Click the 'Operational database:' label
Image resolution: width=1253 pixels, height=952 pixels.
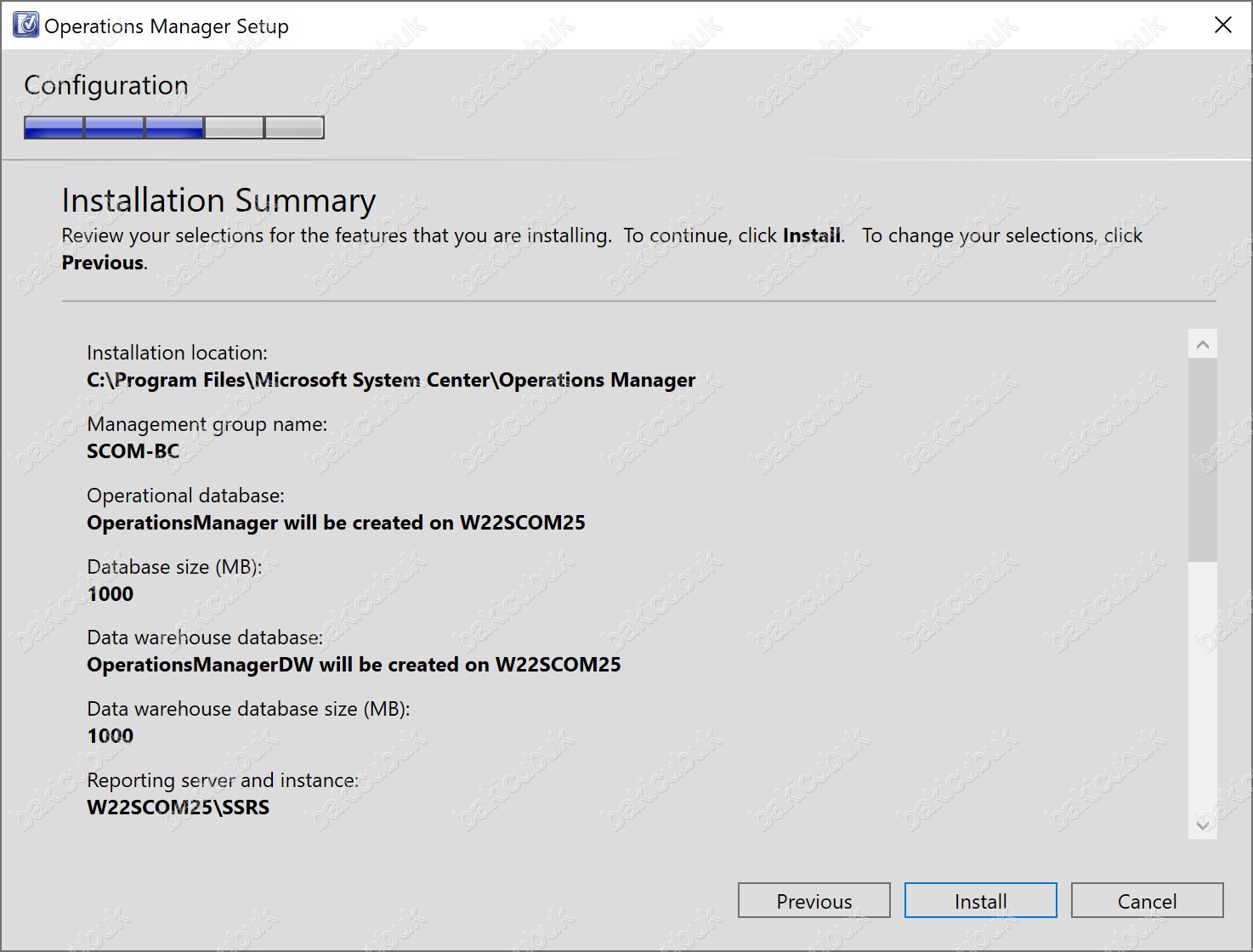click(185, 496)
